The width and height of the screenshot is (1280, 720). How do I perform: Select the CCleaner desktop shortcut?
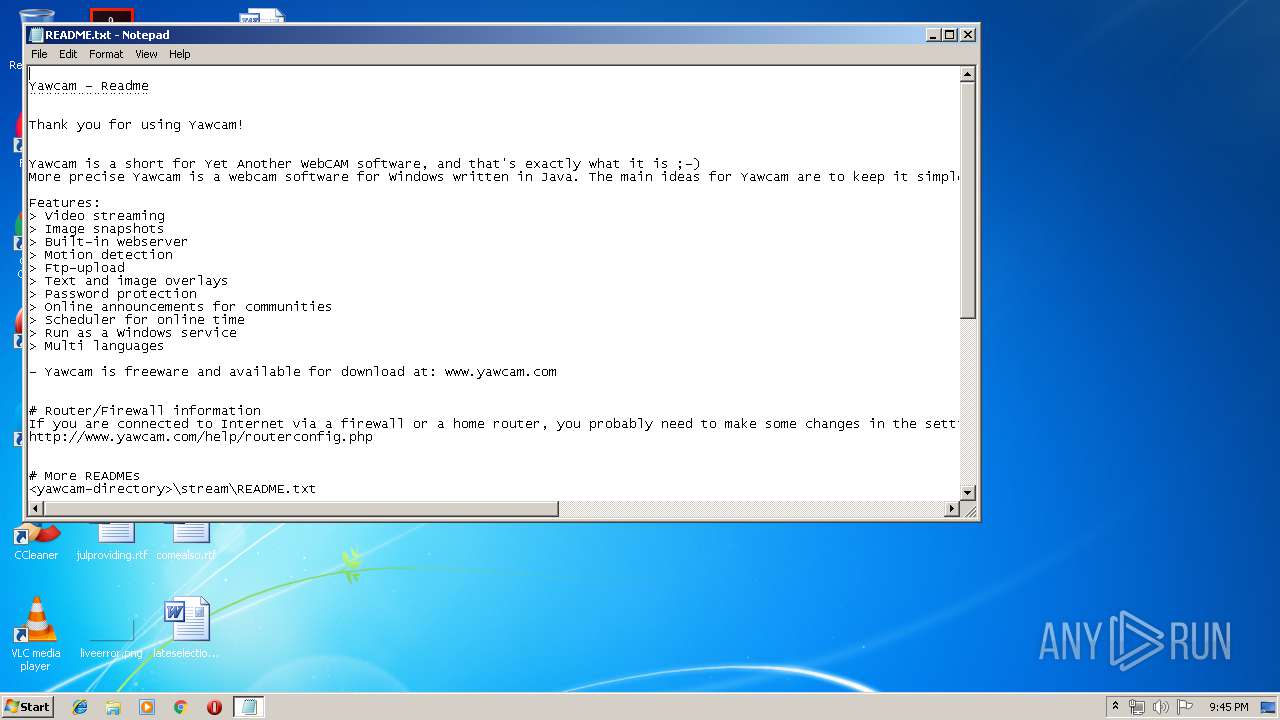[x=36, y=543]
